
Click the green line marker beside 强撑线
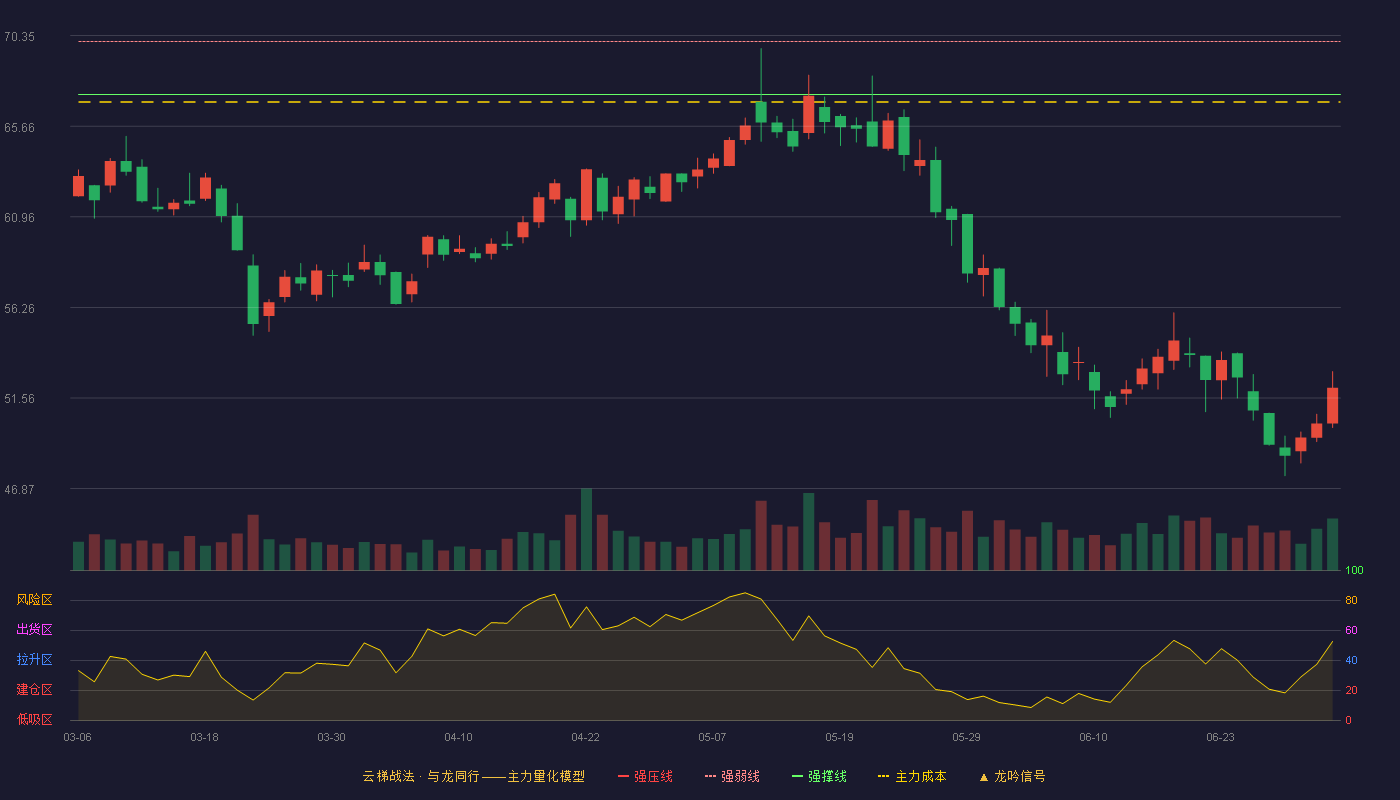pos(797,777)
